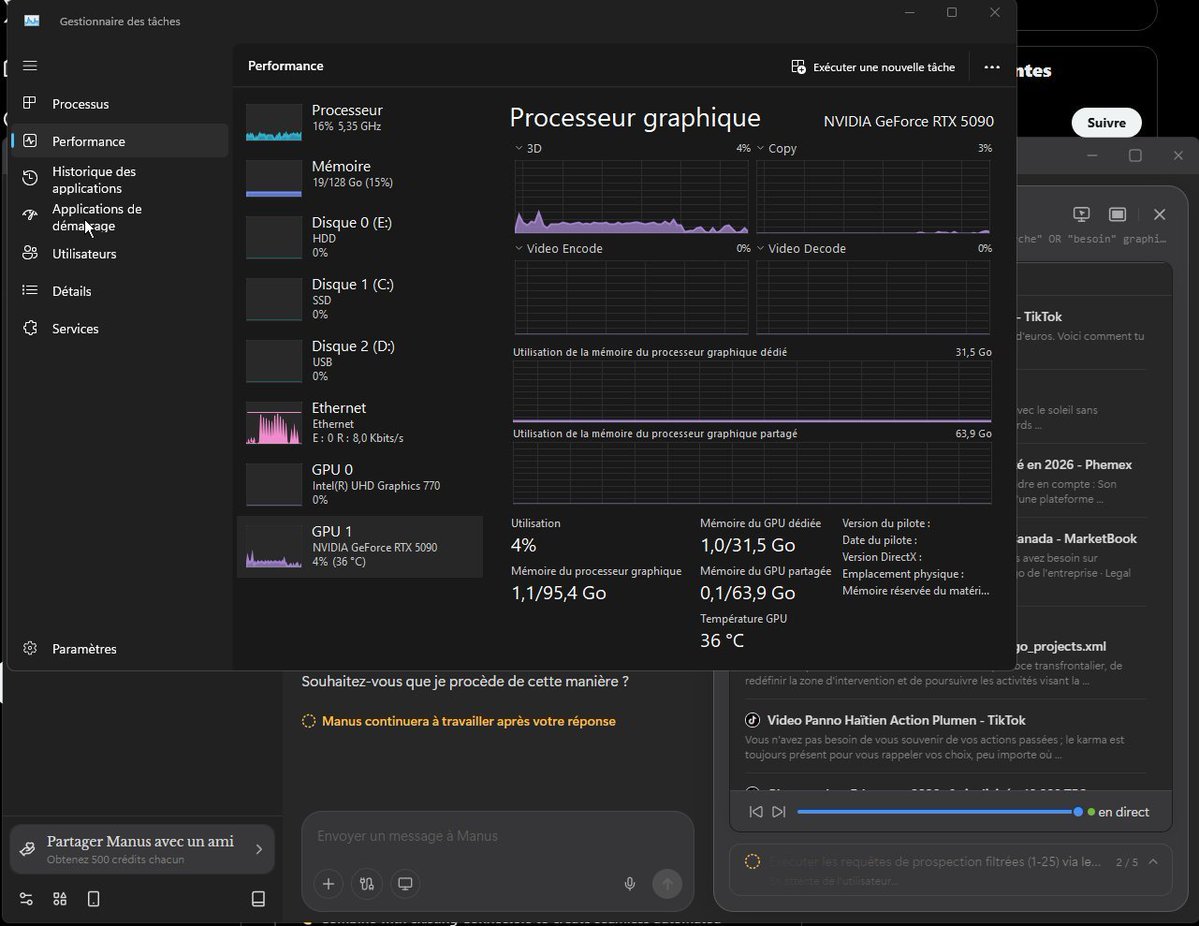The width and height of the screenshot is (1199, 926).
Task: Open the Détails page
Action: [119, 291]
